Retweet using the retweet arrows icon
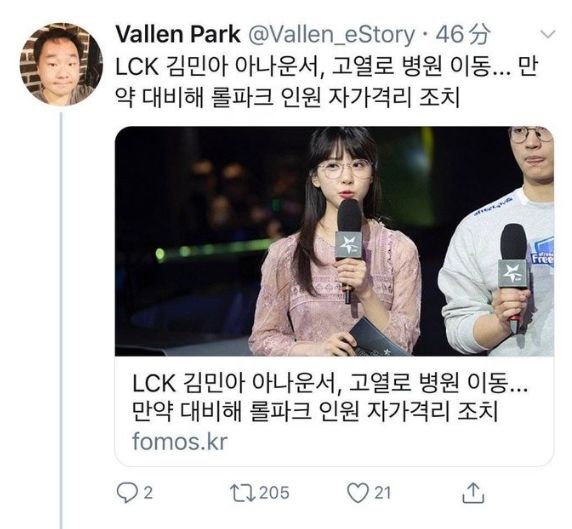The height and width of the screenshot is (529, 572). tap(243, 493)
